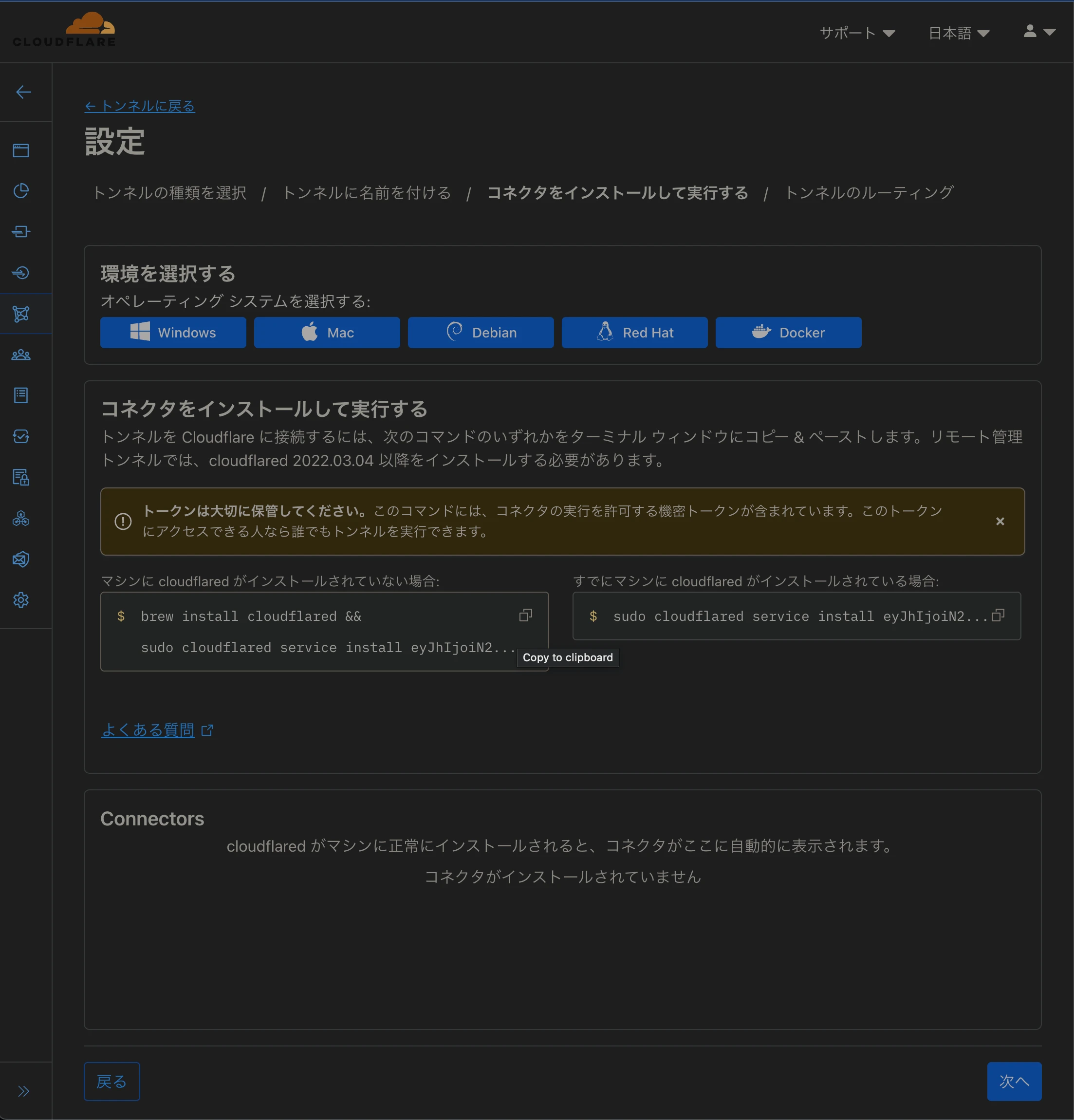The width and height of the screenshot is (1074, 1120).
Task: Open the Gateway sidebar icon
Action: point(21,231)
